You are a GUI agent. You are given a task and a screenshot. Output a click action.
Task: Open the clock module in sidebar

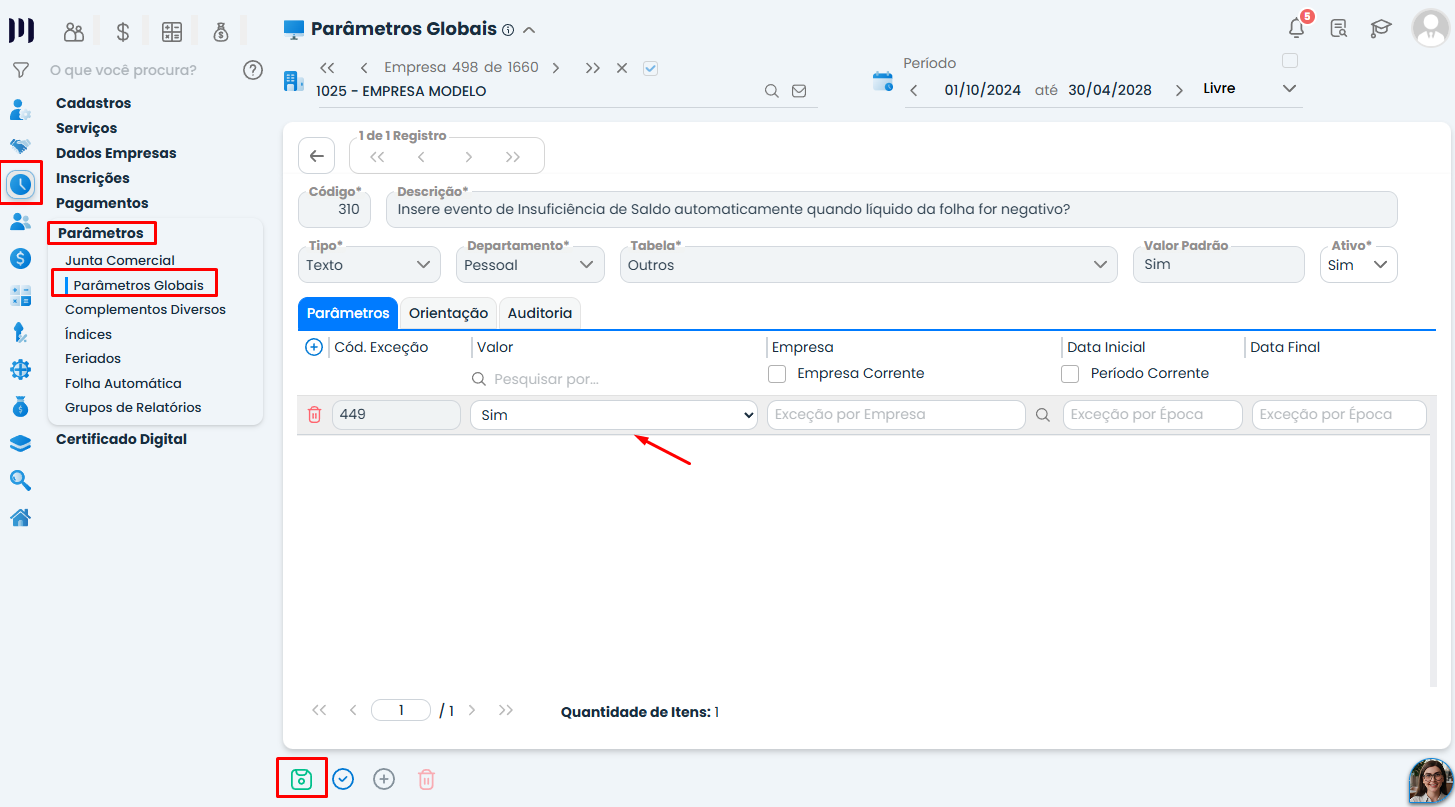coord(21,184)
